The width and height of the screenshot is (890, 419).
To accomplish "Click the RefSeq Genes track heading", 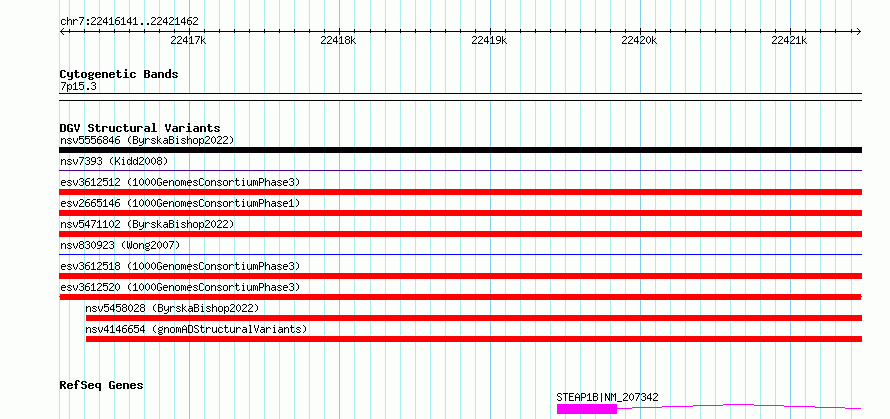I will click(x=102, y=386).
